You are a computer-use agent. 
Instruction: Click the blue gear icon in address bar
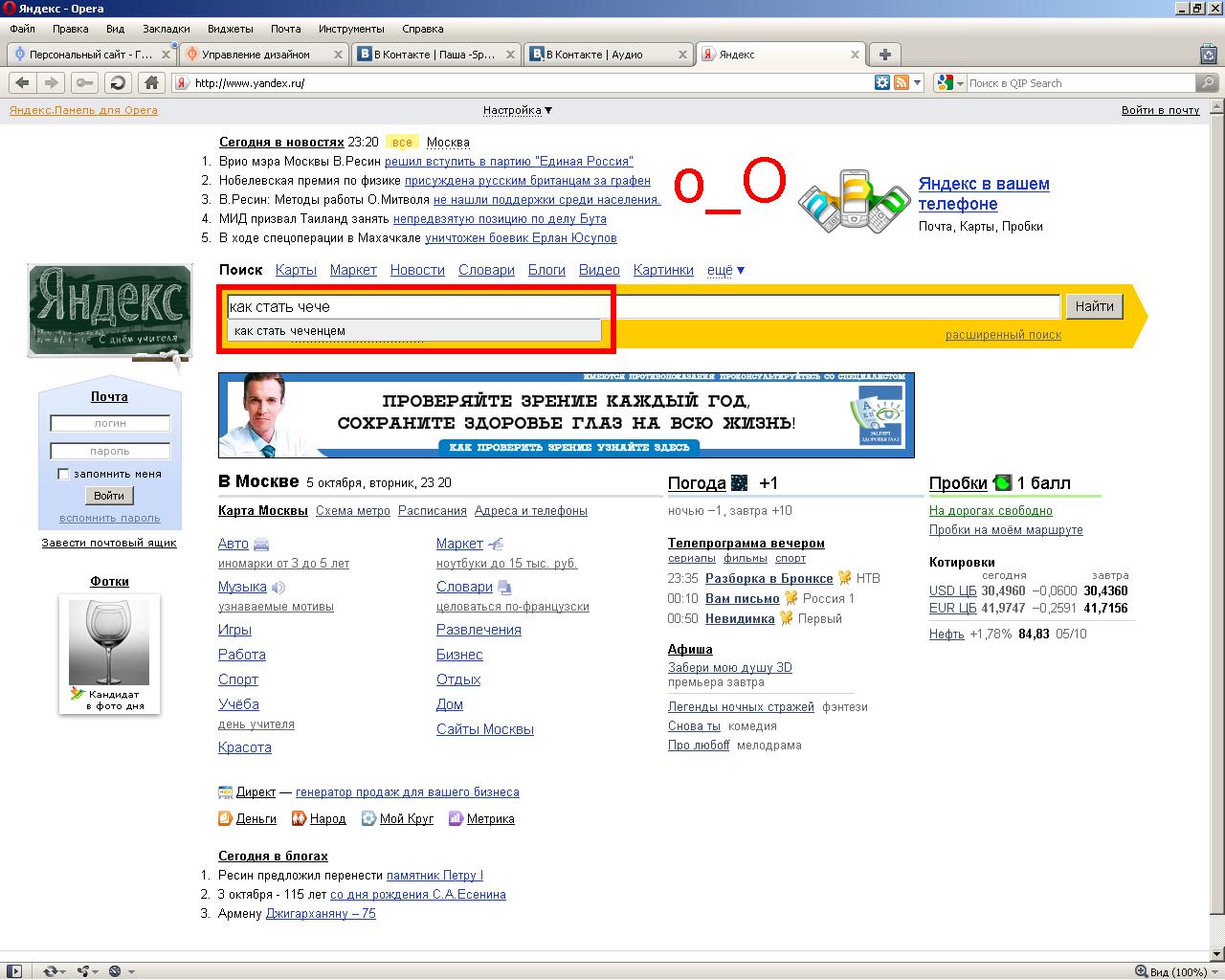(882, 83)
